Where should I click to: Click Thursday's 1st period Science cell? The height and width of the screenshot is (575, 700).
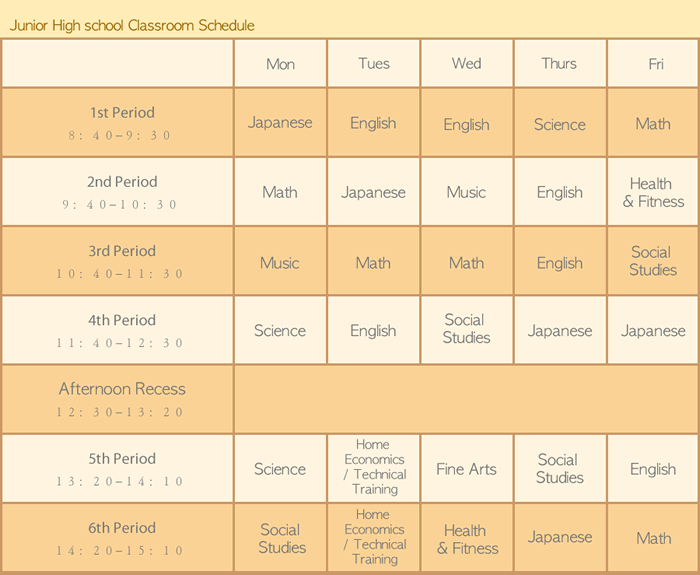(x=559, y=124)
